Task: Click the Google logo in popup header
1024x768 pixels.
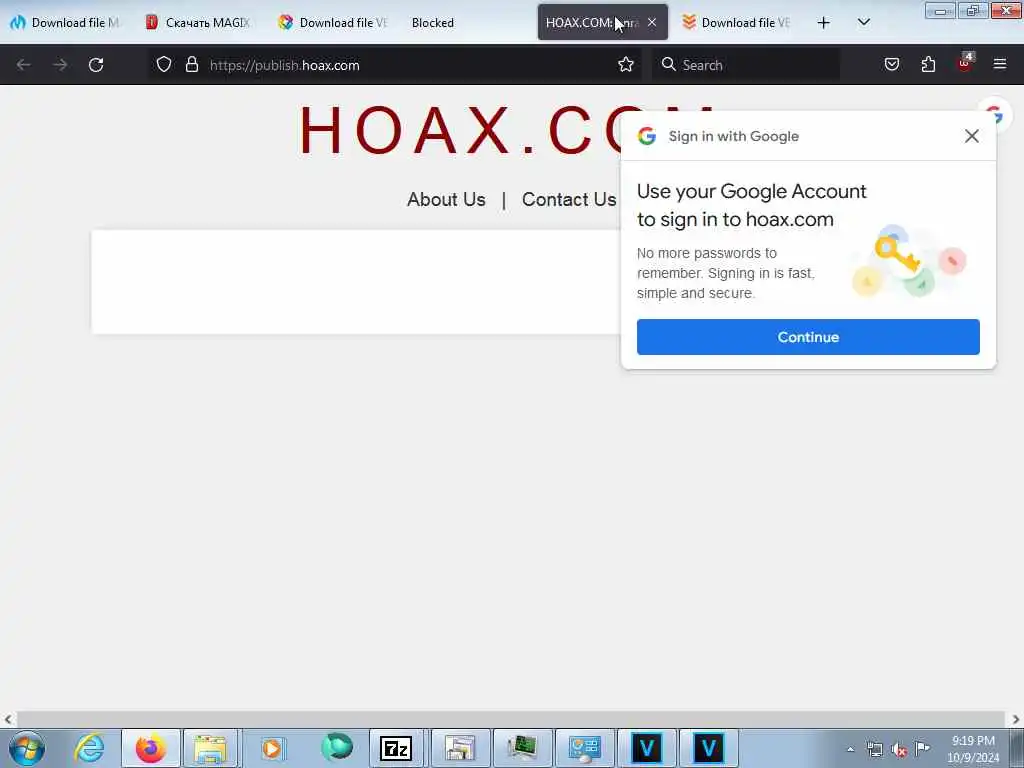Action: pos(647,136)
